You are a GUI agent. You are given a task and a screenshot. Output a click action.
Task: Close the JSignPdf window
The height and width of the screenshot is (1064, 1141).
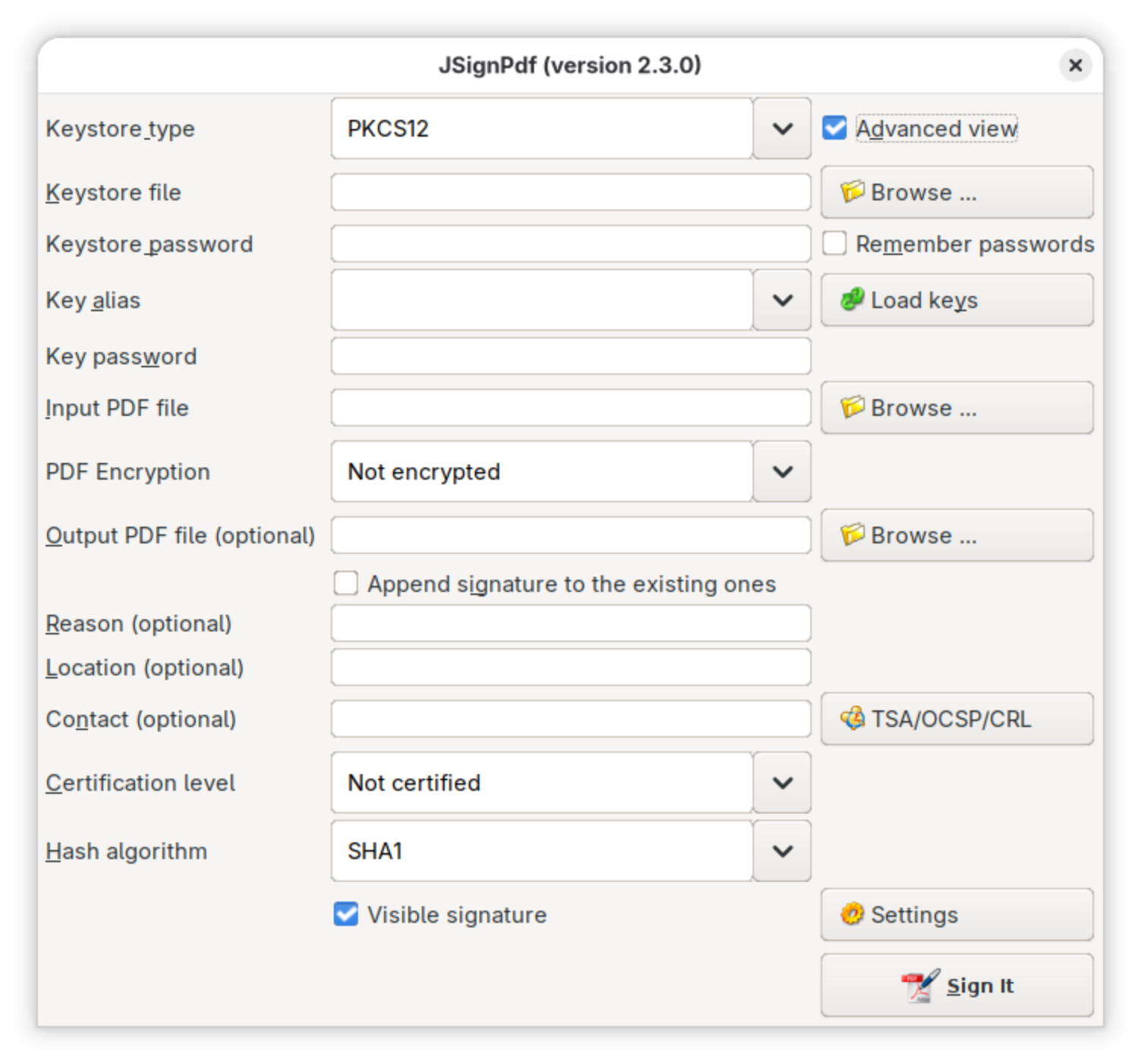pyautogui.click(x=1075, y=65)
